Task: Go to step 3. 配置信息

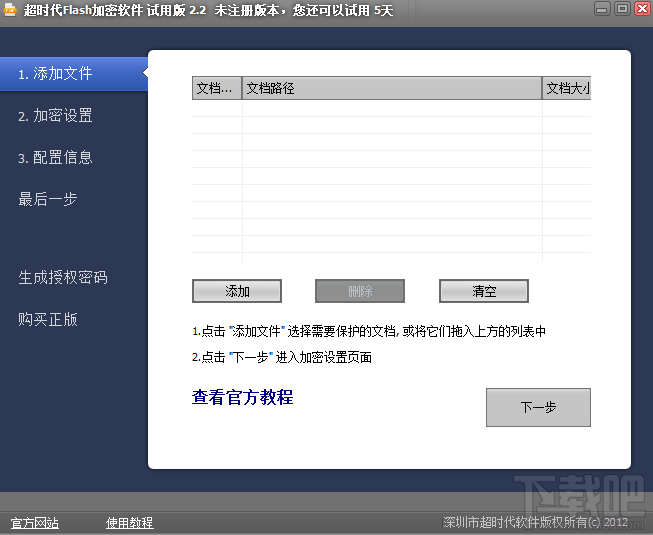Action: pos(55,158)
